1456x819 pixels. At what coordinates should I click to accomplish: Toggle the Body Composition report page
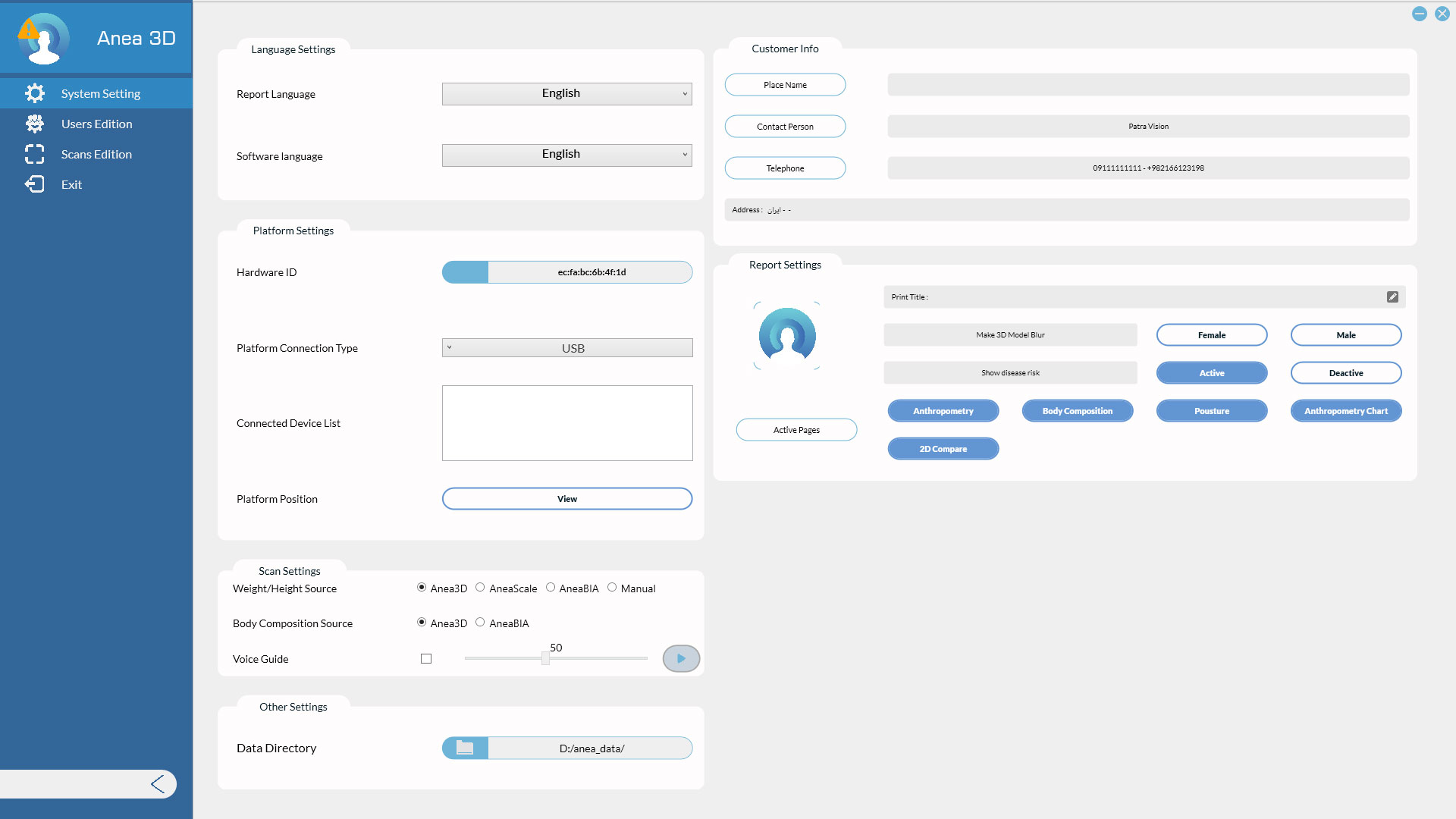click(1077, 411)
